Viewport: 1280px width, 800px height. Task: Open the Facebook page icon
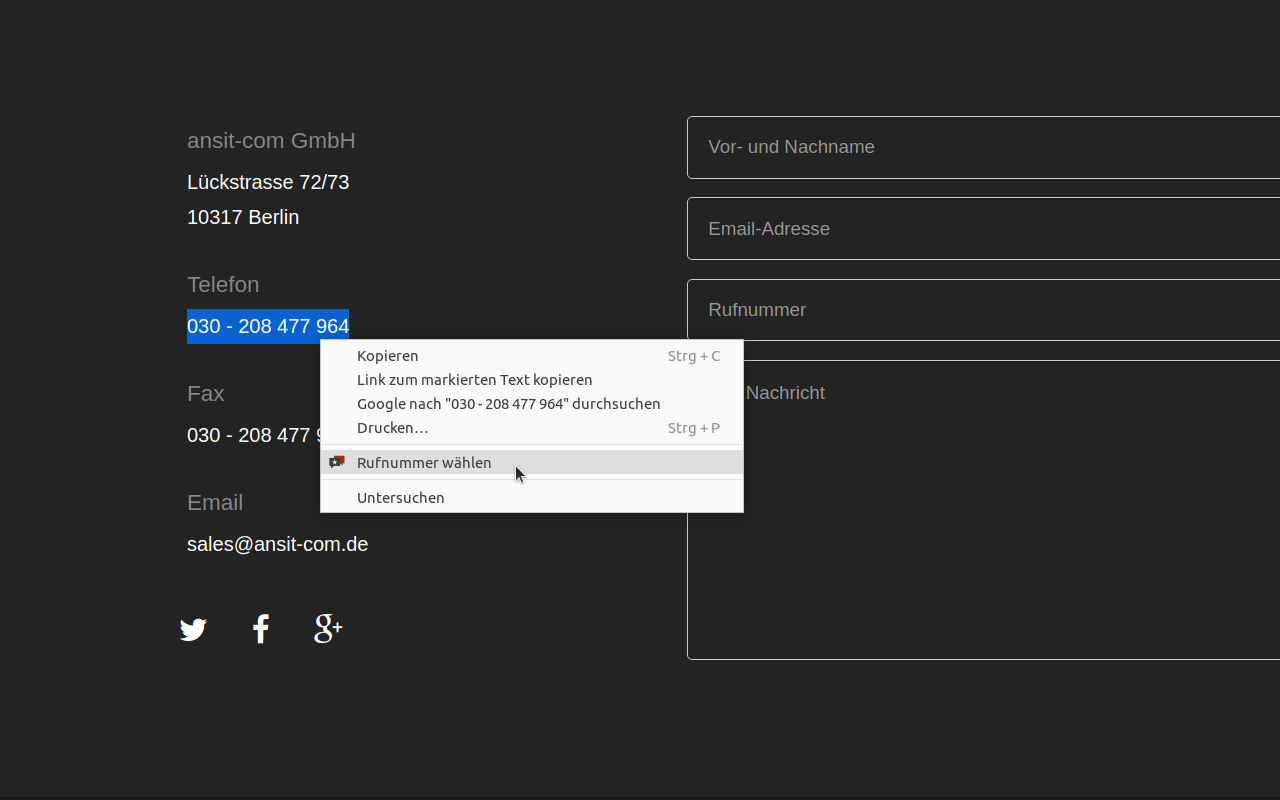tap(260, 628)
